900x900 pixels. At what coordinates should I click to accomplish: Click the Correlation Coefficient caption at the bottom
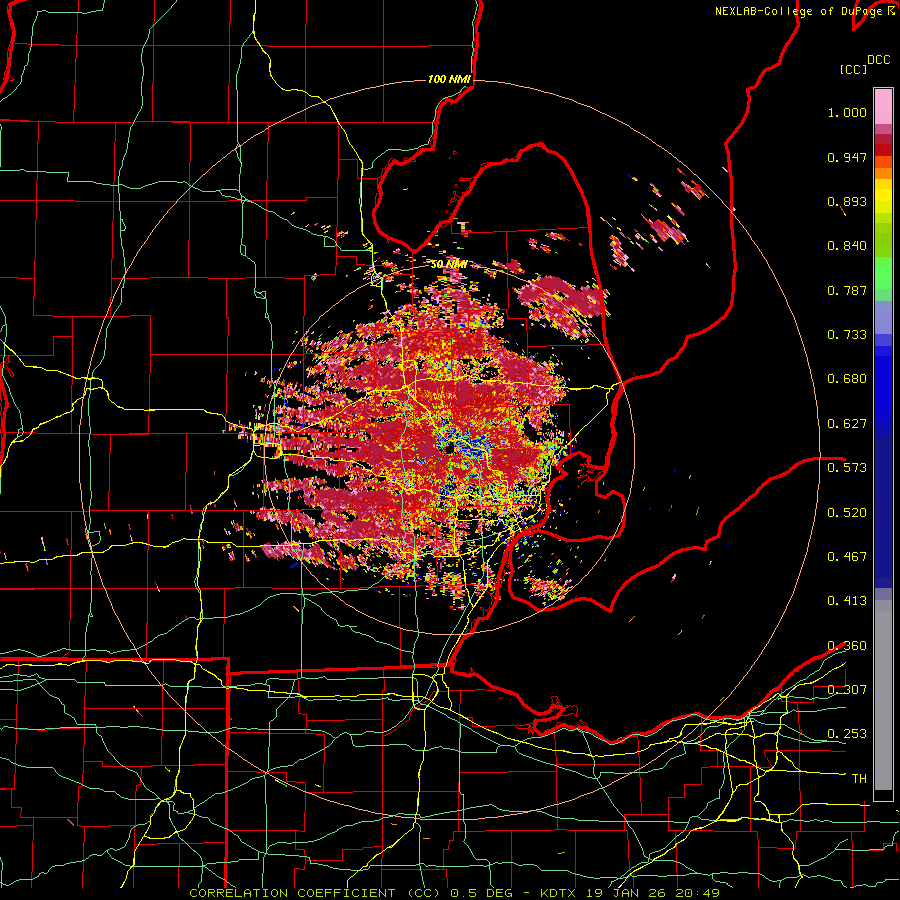pyautogui.click(x=454, y=893)
